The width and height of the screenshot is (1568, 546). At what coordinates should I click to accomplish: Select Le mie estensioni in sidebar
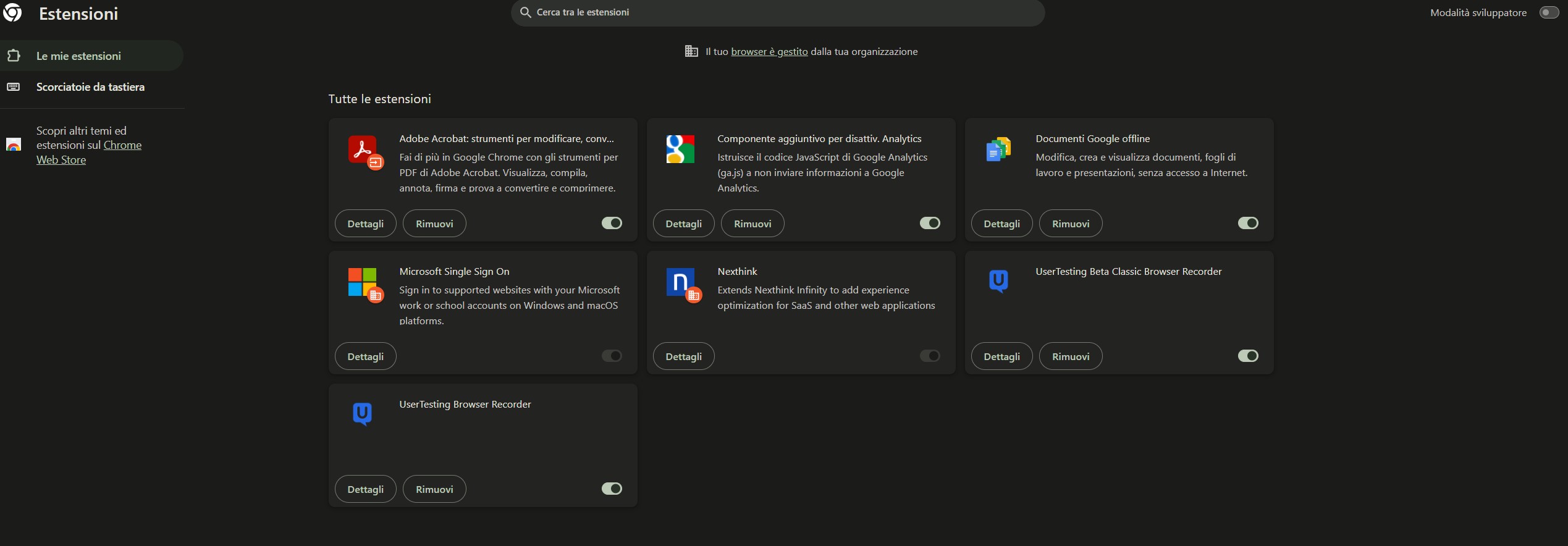click(91, 56)
